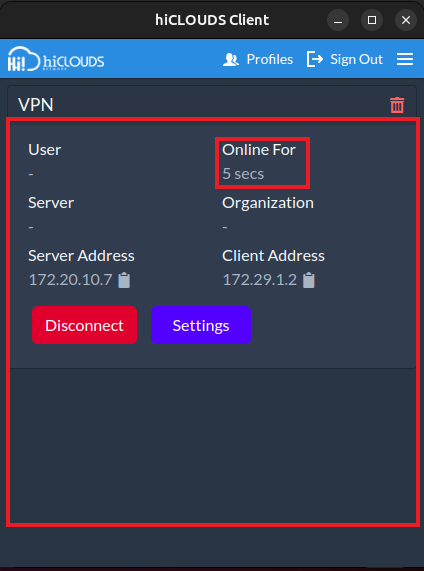Screen dimensions: 424x571
Task: Select the Client Address value text
Action: (x=260, y=280)
